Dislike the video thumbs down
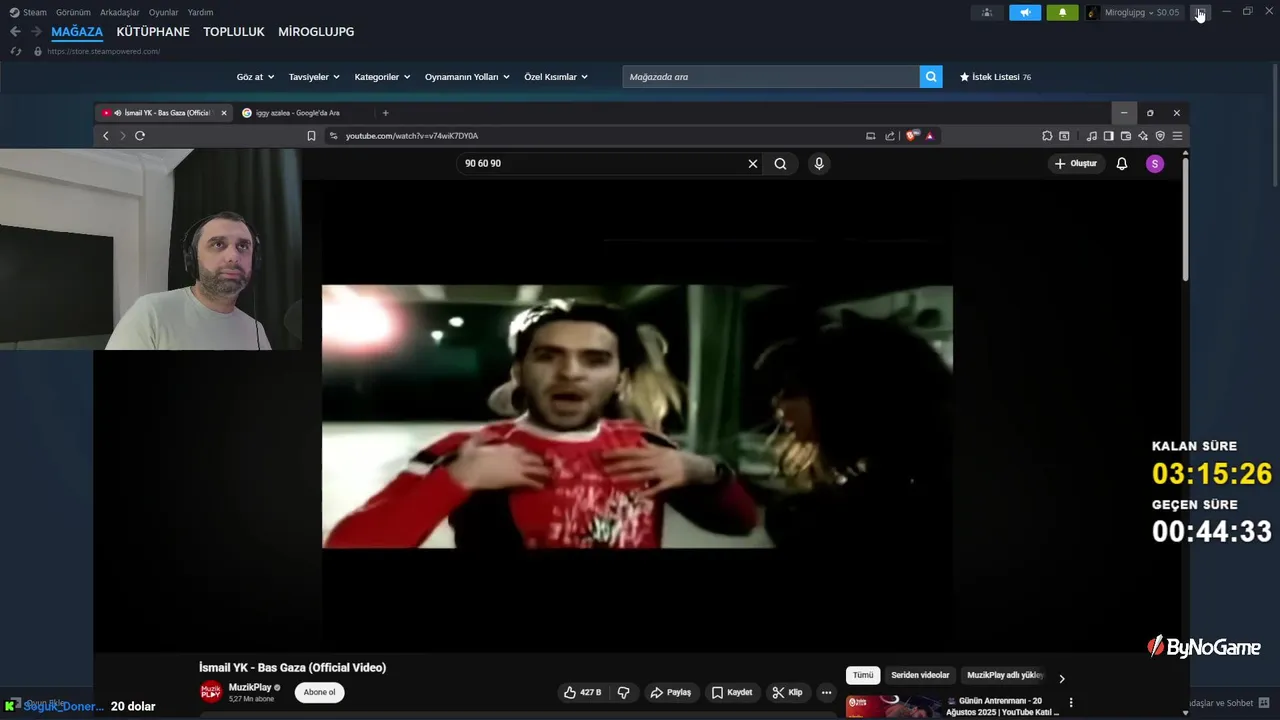The image size is (1280, 720). tap(623, 692)
